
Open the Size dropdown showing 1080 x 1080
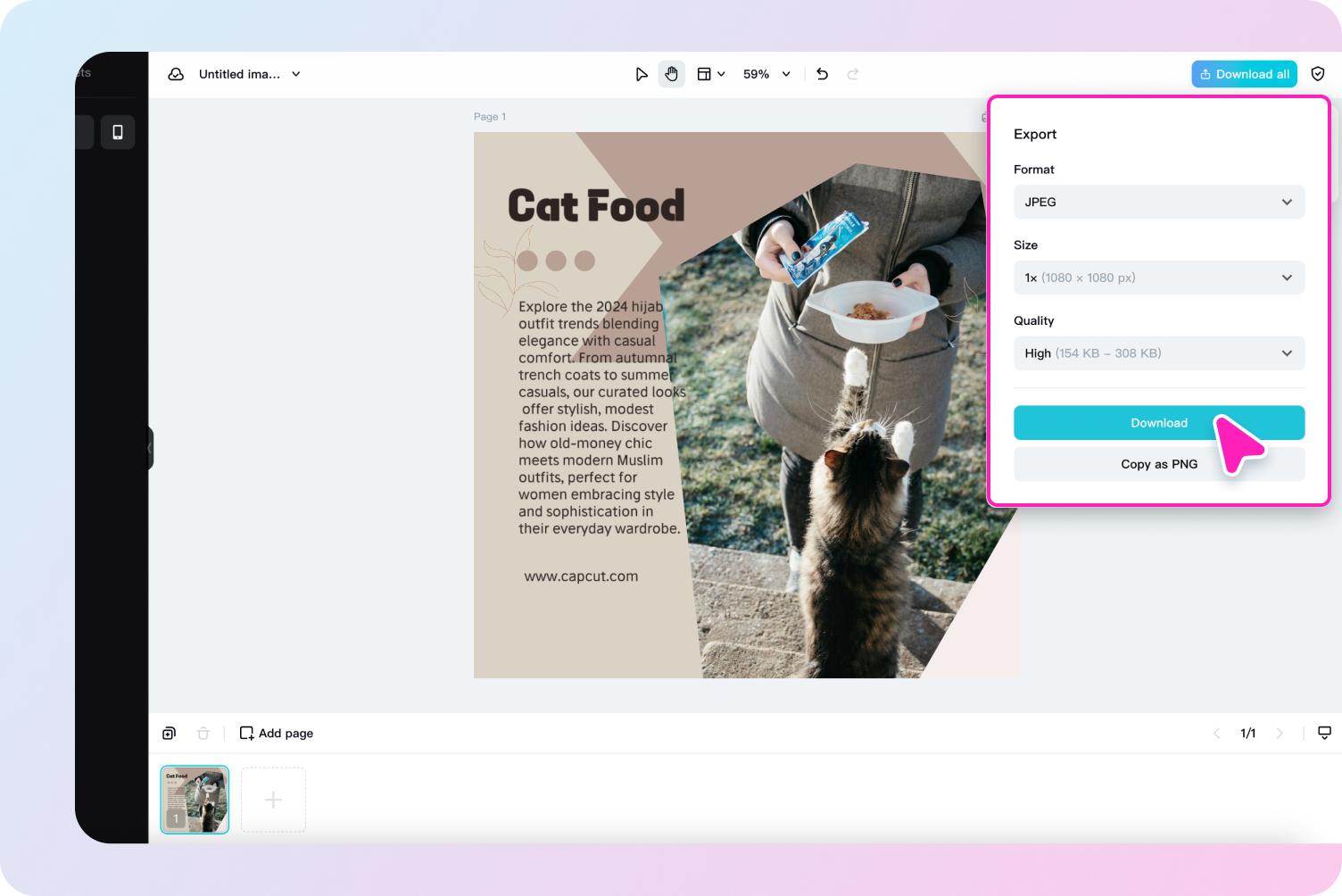[1158, 278]
